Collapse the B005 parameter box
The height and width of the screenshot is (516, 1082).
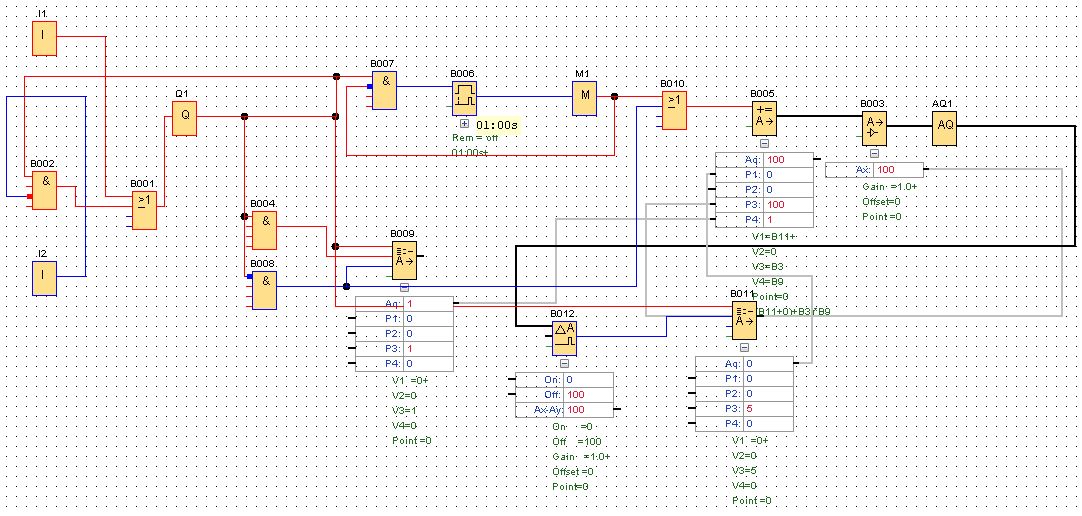click(x=764, y=144)
